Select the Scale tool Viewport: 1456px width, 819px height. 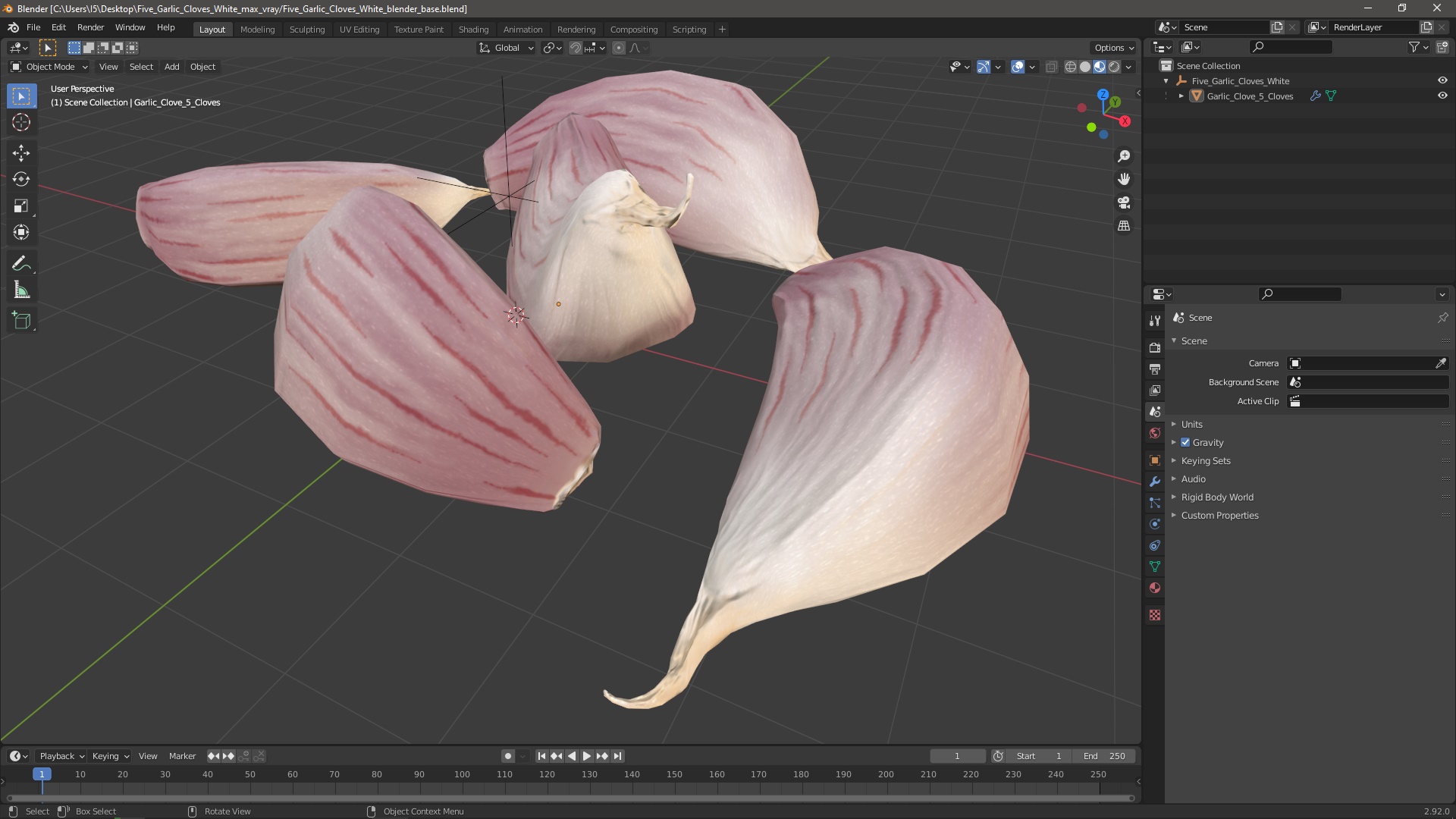[x=21, y=206]
